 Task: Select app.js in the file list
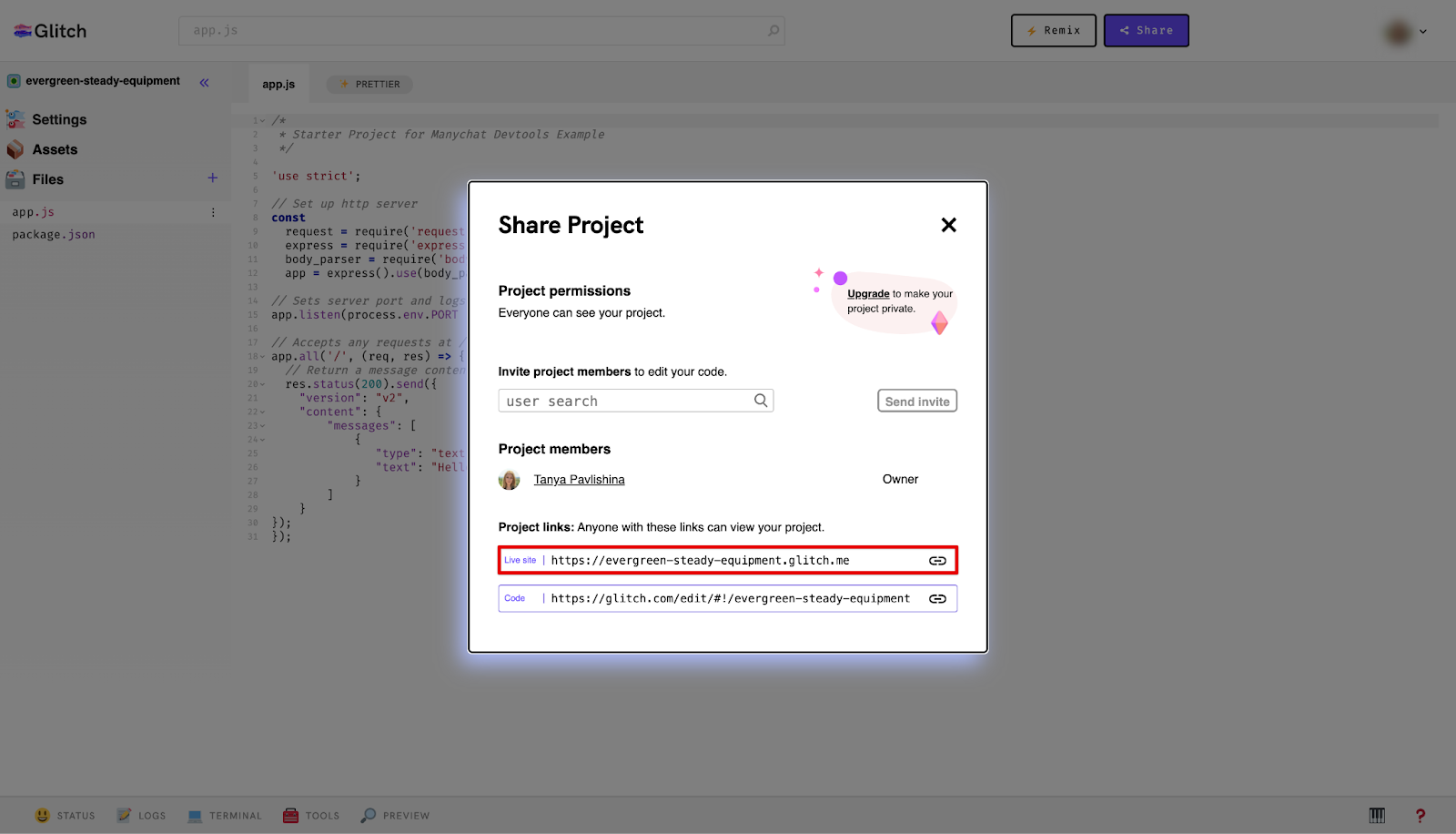click(x=33, y=212)
